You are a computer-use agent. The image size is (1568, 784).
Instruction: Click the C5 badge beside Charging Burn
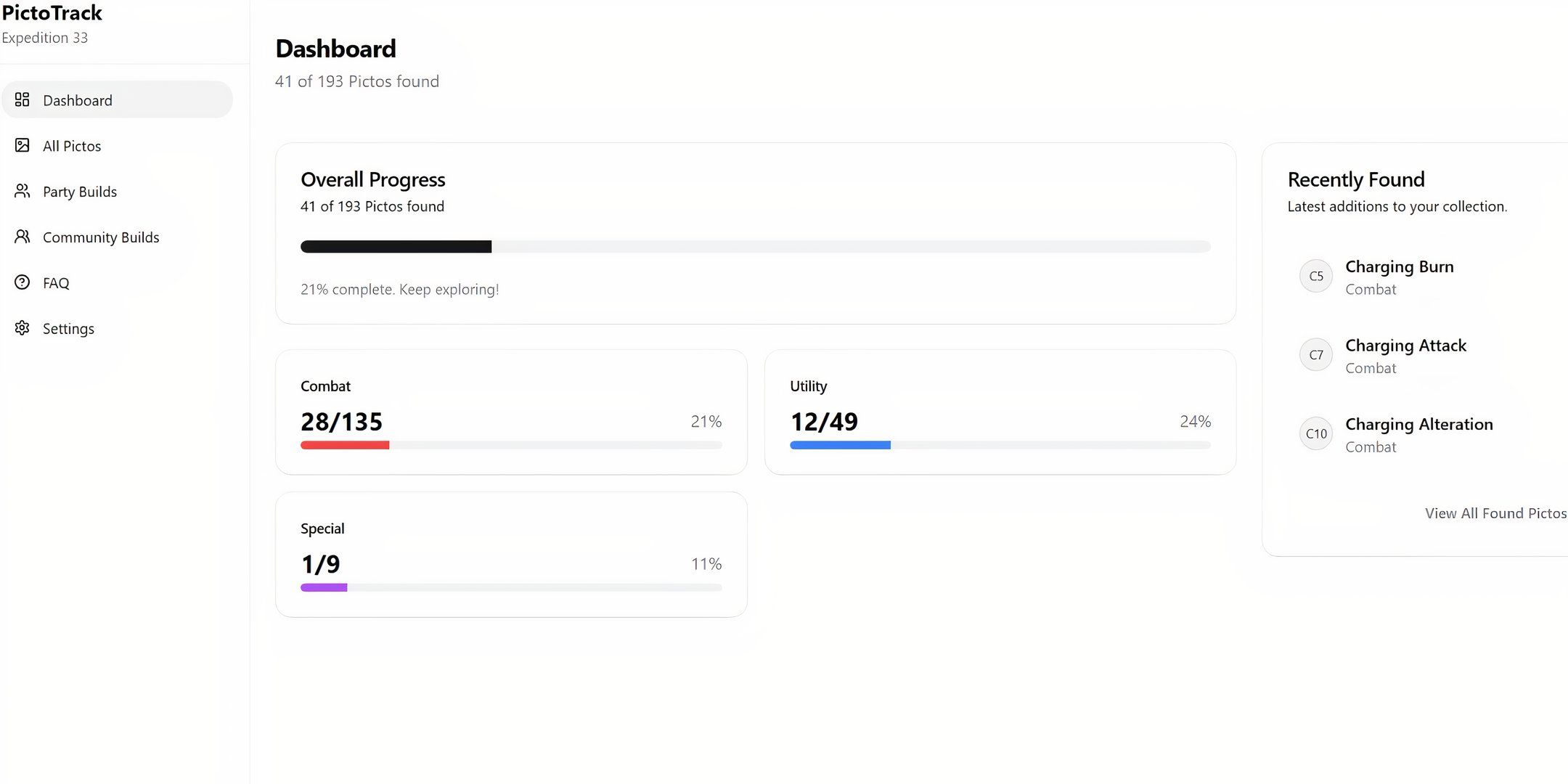point(1316,276)
